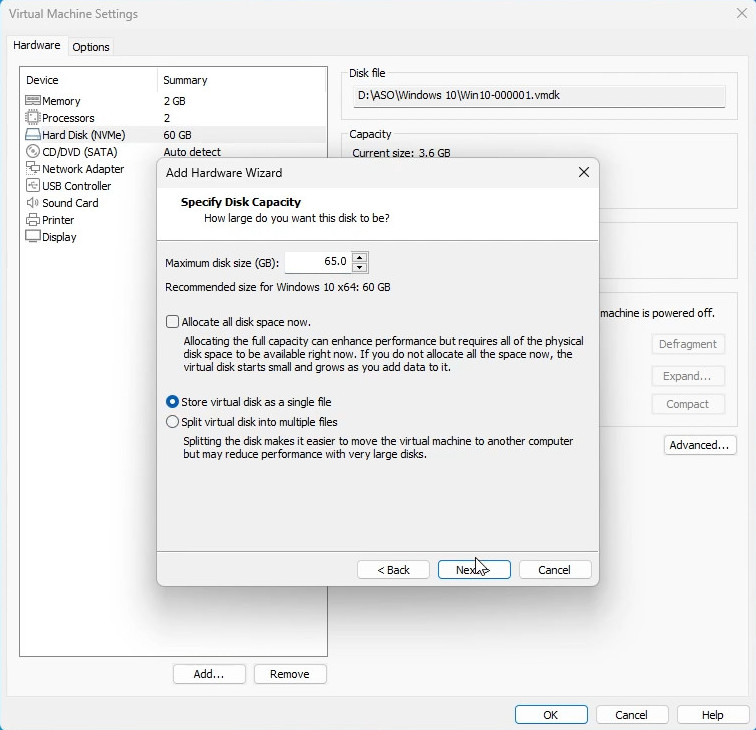Increase maximum disk size with up arrow

pyautogui.click(x=360, y=257)
